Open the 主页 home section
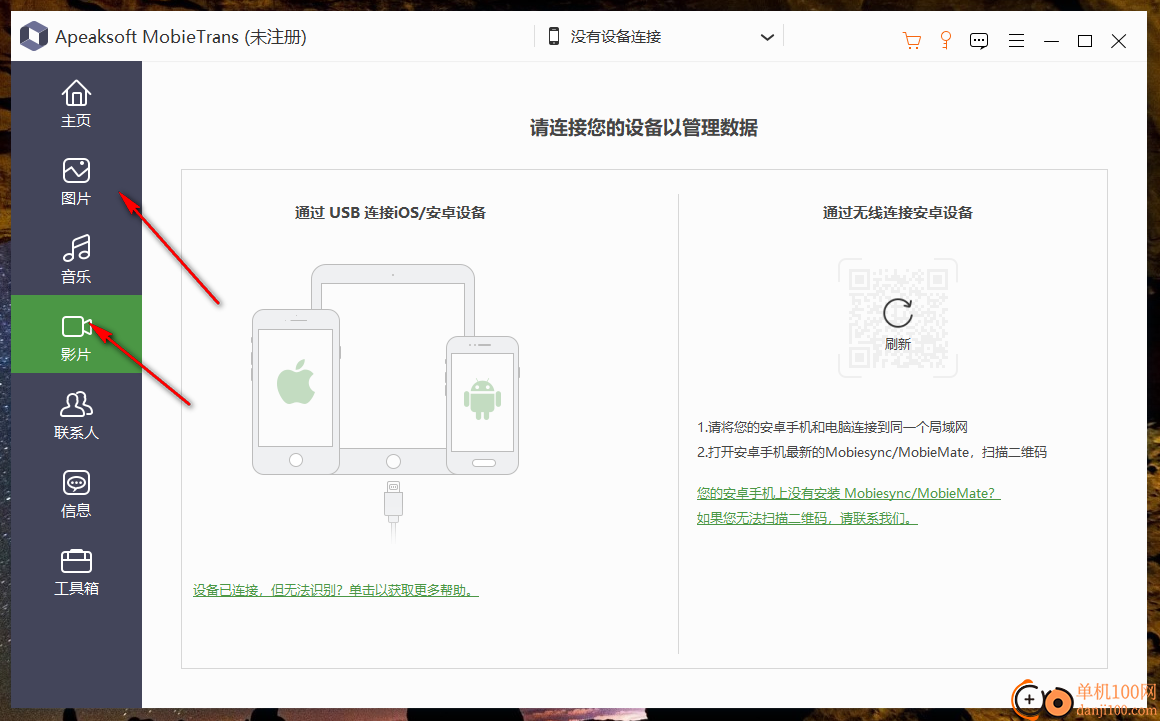Image resolution: width=1160 pixels, height=721 pixels. pyautogui.click(x=76, y=104)
